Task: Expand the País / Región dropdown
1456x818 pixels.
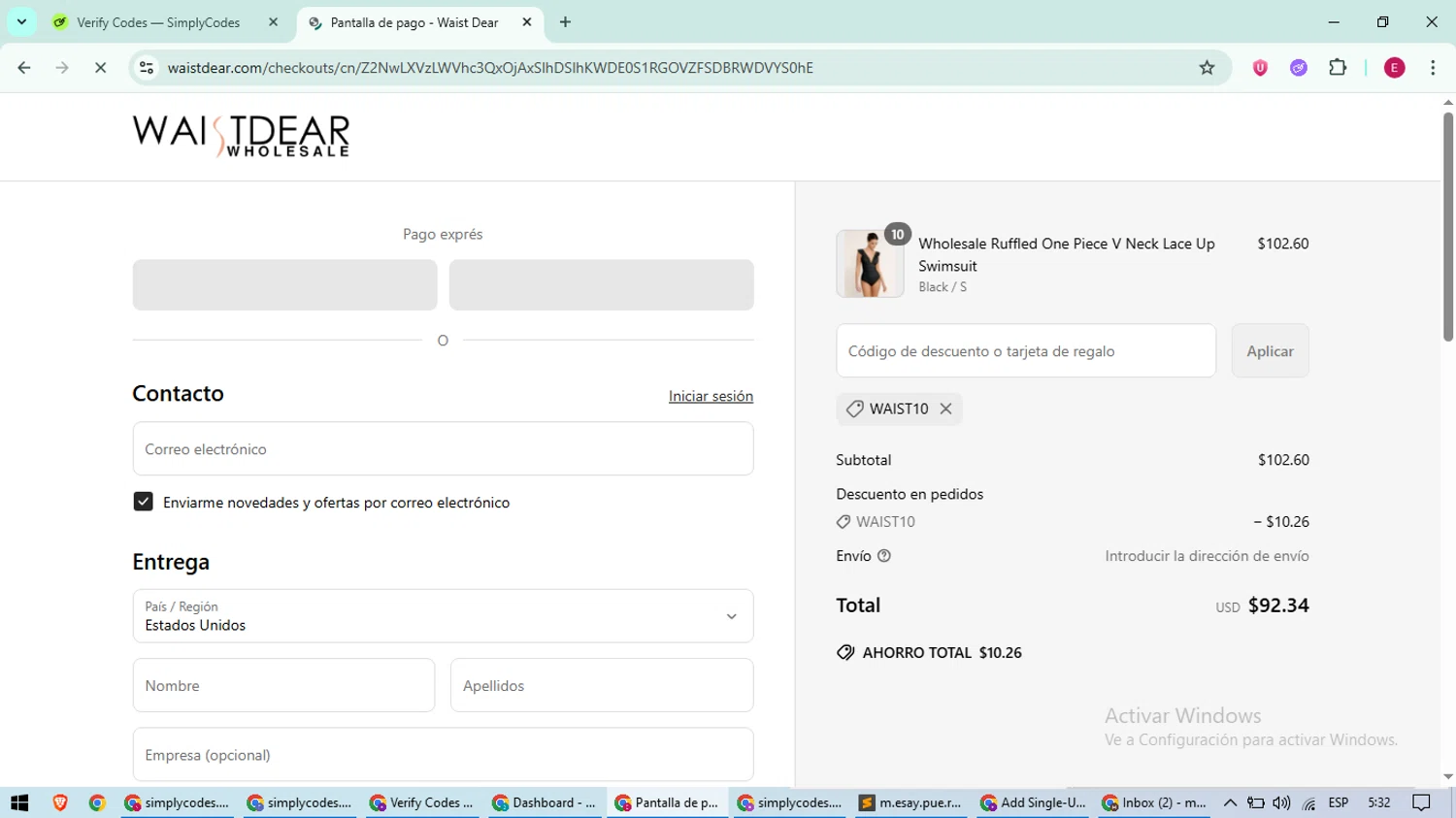Action: (x=443, y=616)
